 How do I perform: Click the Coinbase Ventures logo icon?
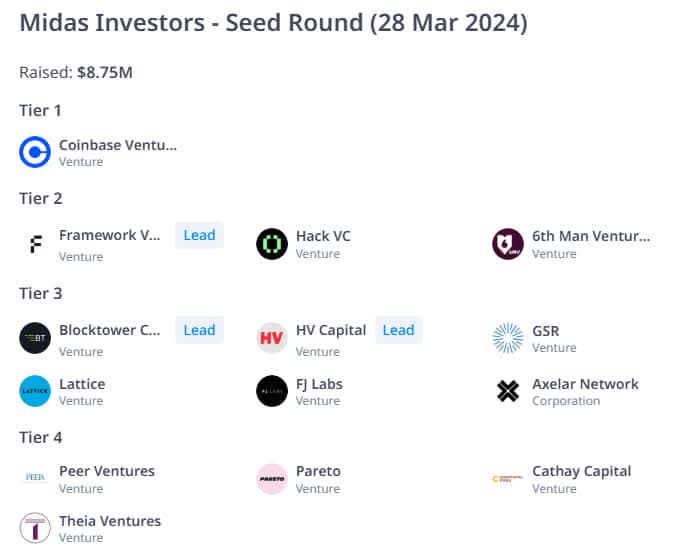tap(35, 152)
